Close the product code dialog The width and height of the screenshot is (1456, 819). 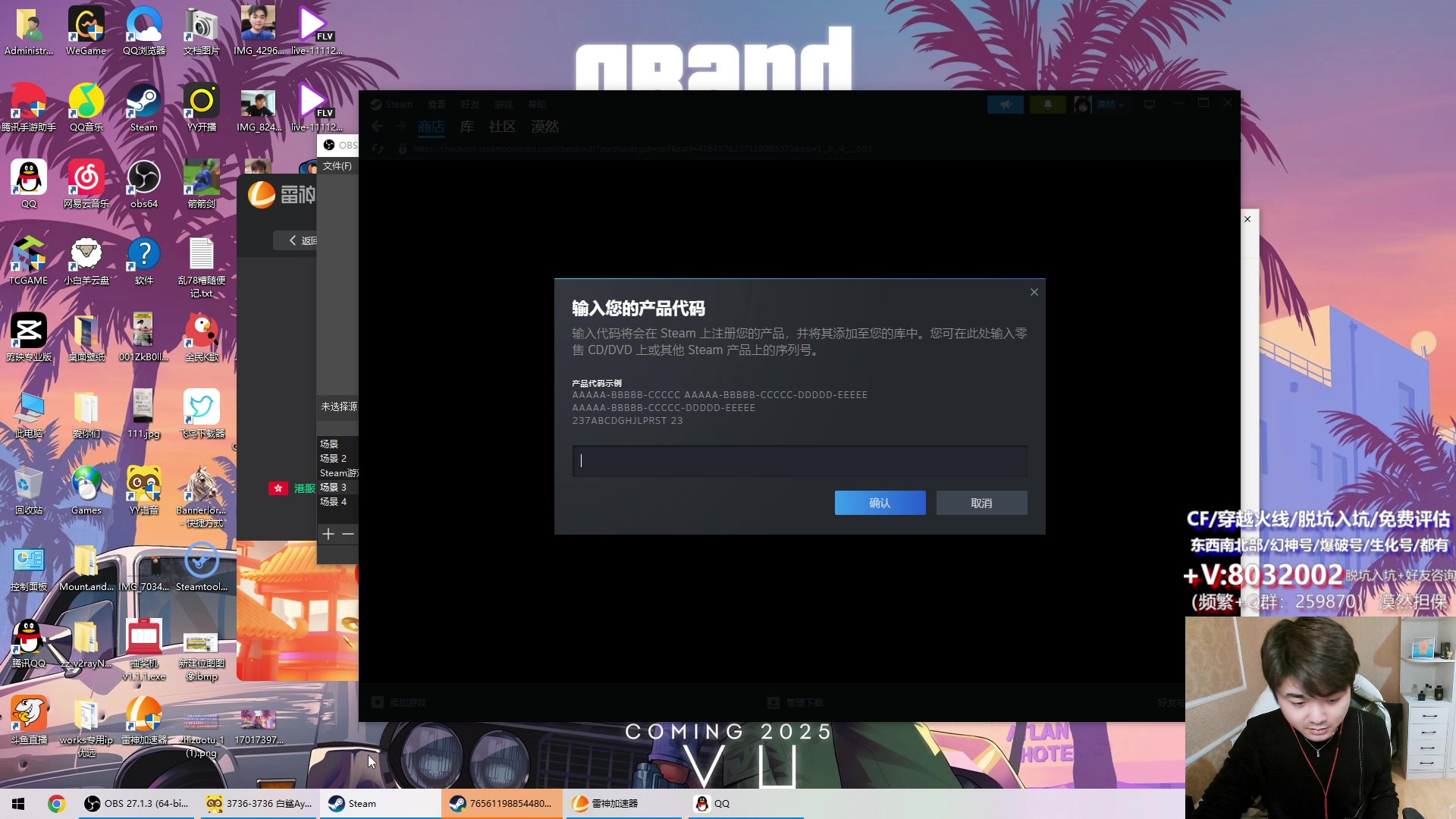click(1034, 292)
